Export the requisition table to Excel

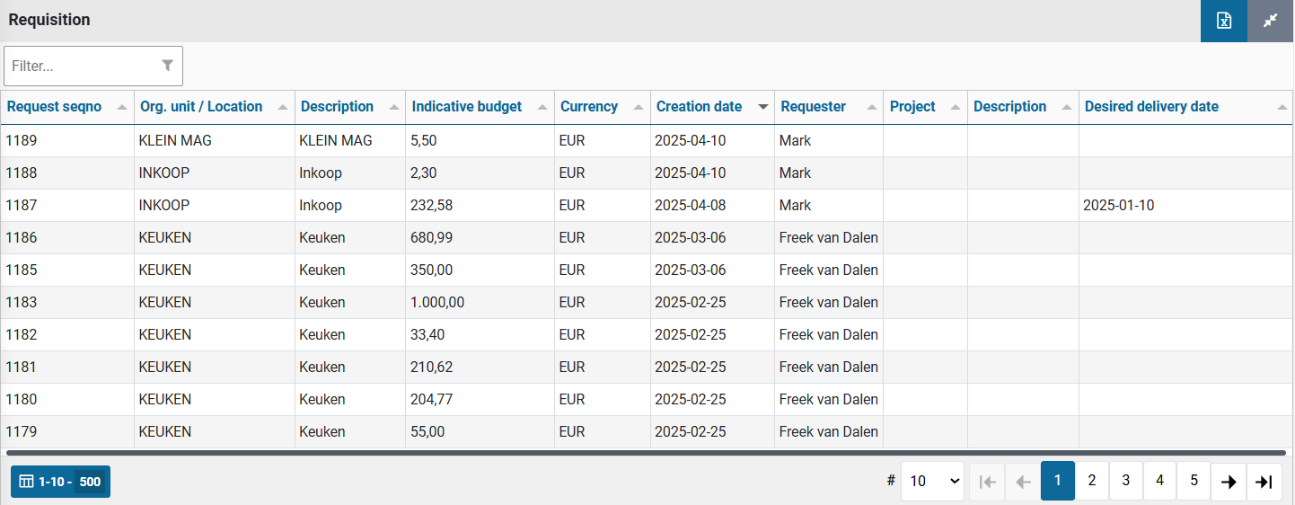[x=1223, y=21]
